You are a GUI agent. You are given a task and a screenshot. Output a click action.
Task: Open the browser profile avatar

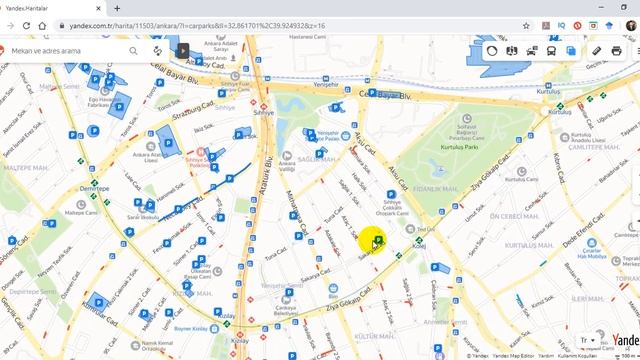coord(631,26)
